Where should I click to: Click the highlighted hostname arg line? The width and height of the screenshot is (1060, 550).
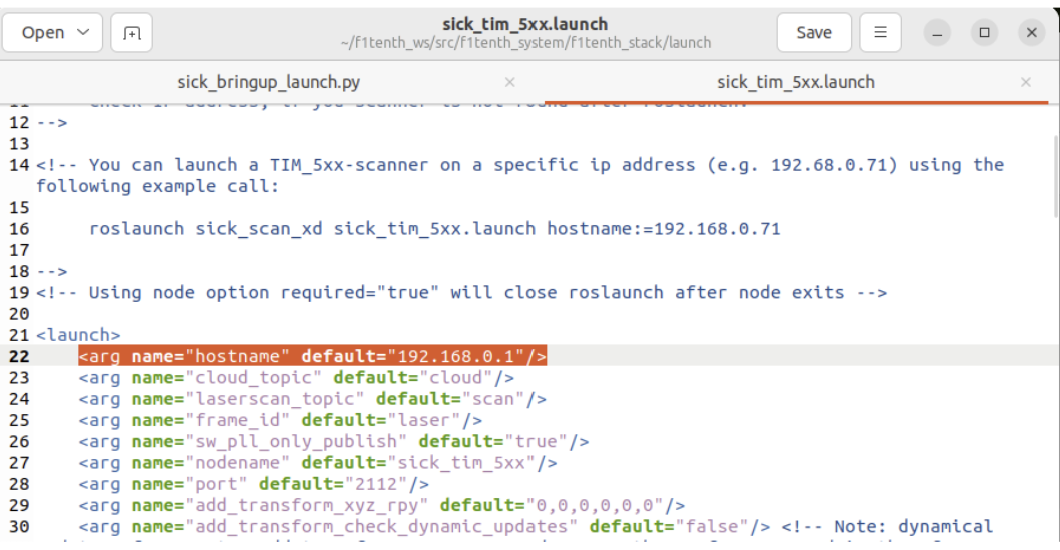pos(312,356)
